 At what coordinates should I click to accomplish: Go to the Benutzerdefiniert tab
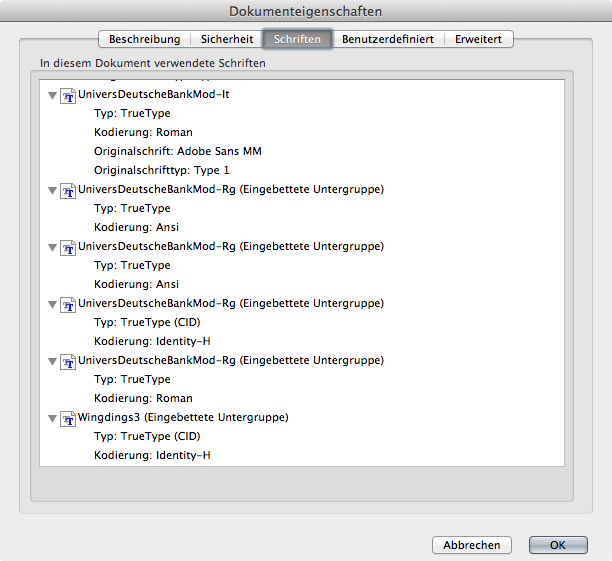[388, 39]
